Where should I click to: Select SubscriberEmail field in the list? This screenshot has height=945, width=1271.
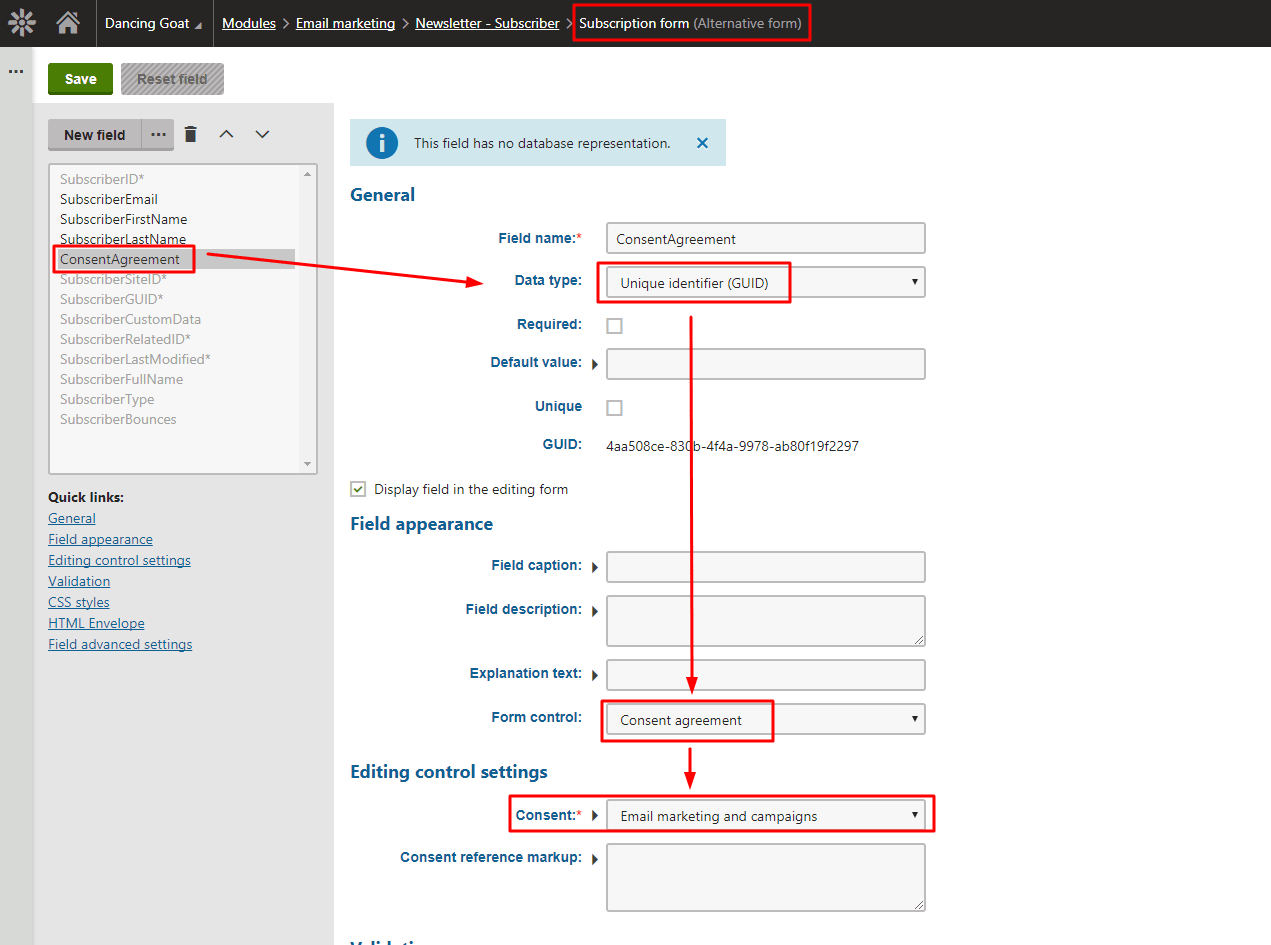pyautogui.click(x=109, y=199)
